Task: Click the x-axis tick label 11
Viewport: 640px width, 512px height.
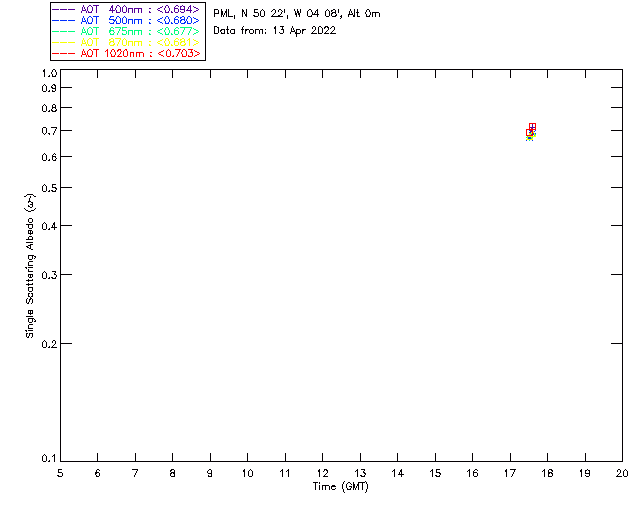Action: (x=285, y=473)
